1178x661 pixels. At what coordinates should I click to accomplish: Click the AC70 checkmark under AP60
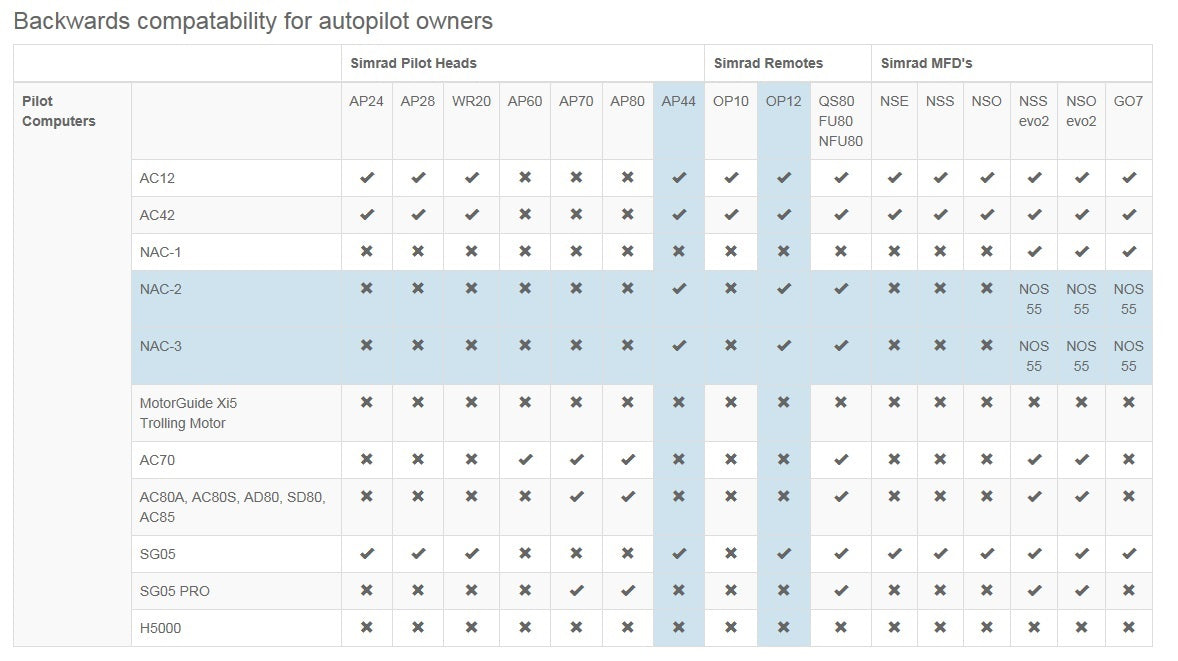(525, 460)
